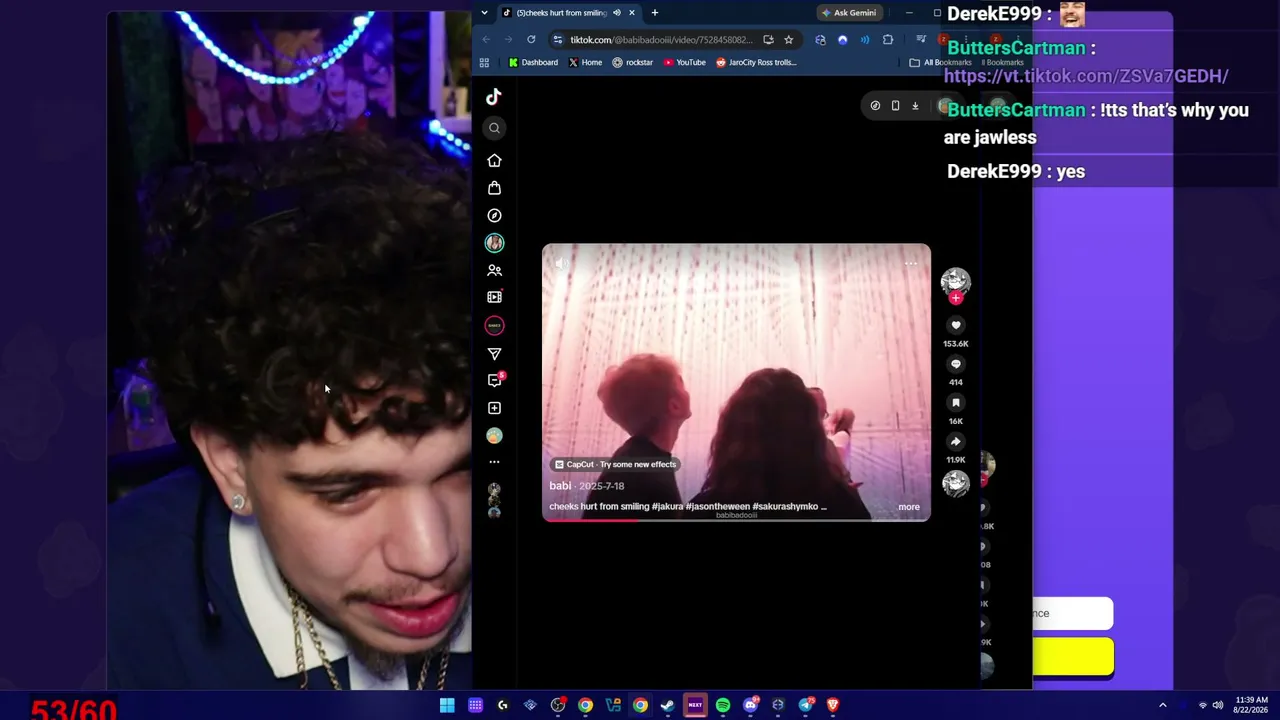Screen dimensions: 1280x720
Task: Open the All Bookmarks folder
Action: click(940, 62)
